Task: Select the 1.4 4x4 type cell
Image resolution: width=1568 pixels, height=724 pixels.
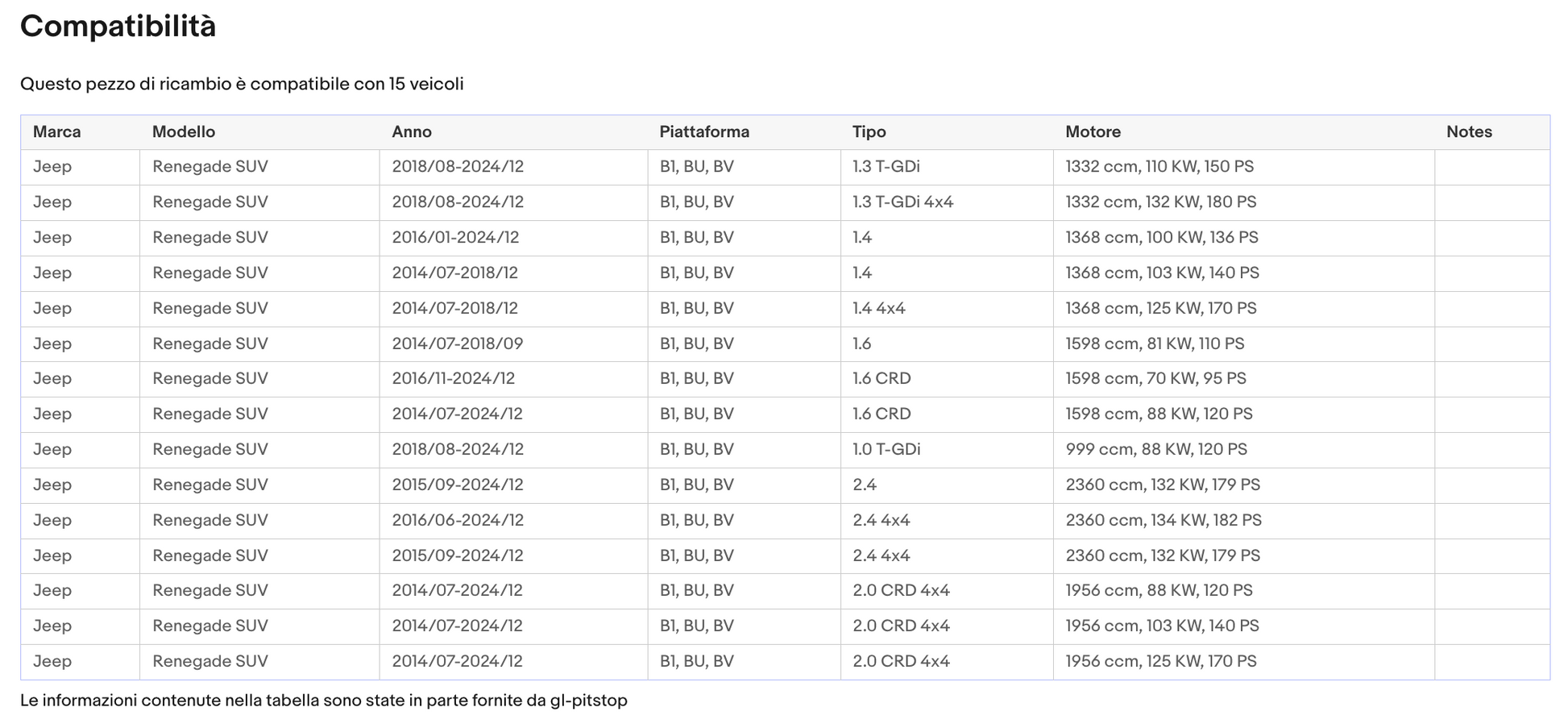Action: [878, 308]
